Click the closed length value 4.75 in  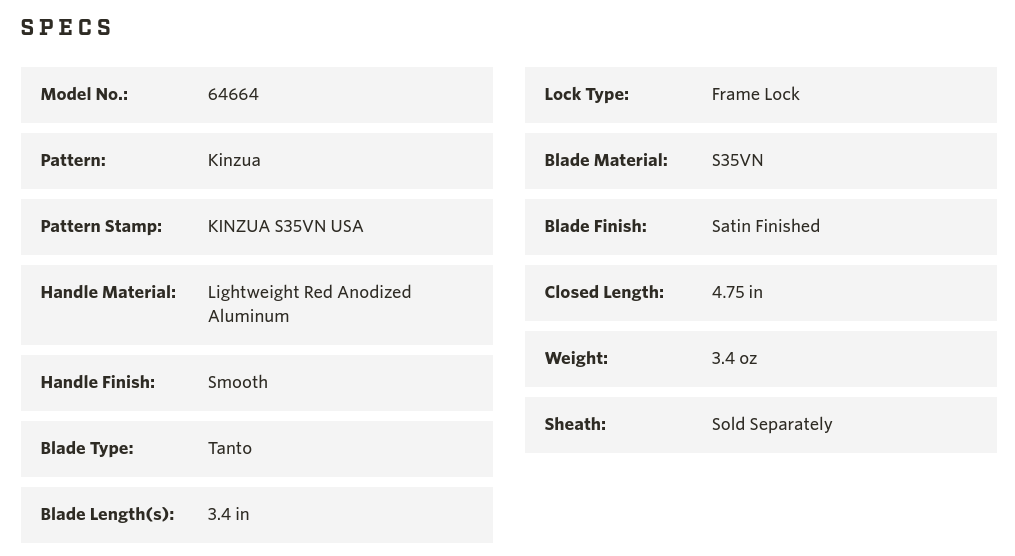click(737, 292)
